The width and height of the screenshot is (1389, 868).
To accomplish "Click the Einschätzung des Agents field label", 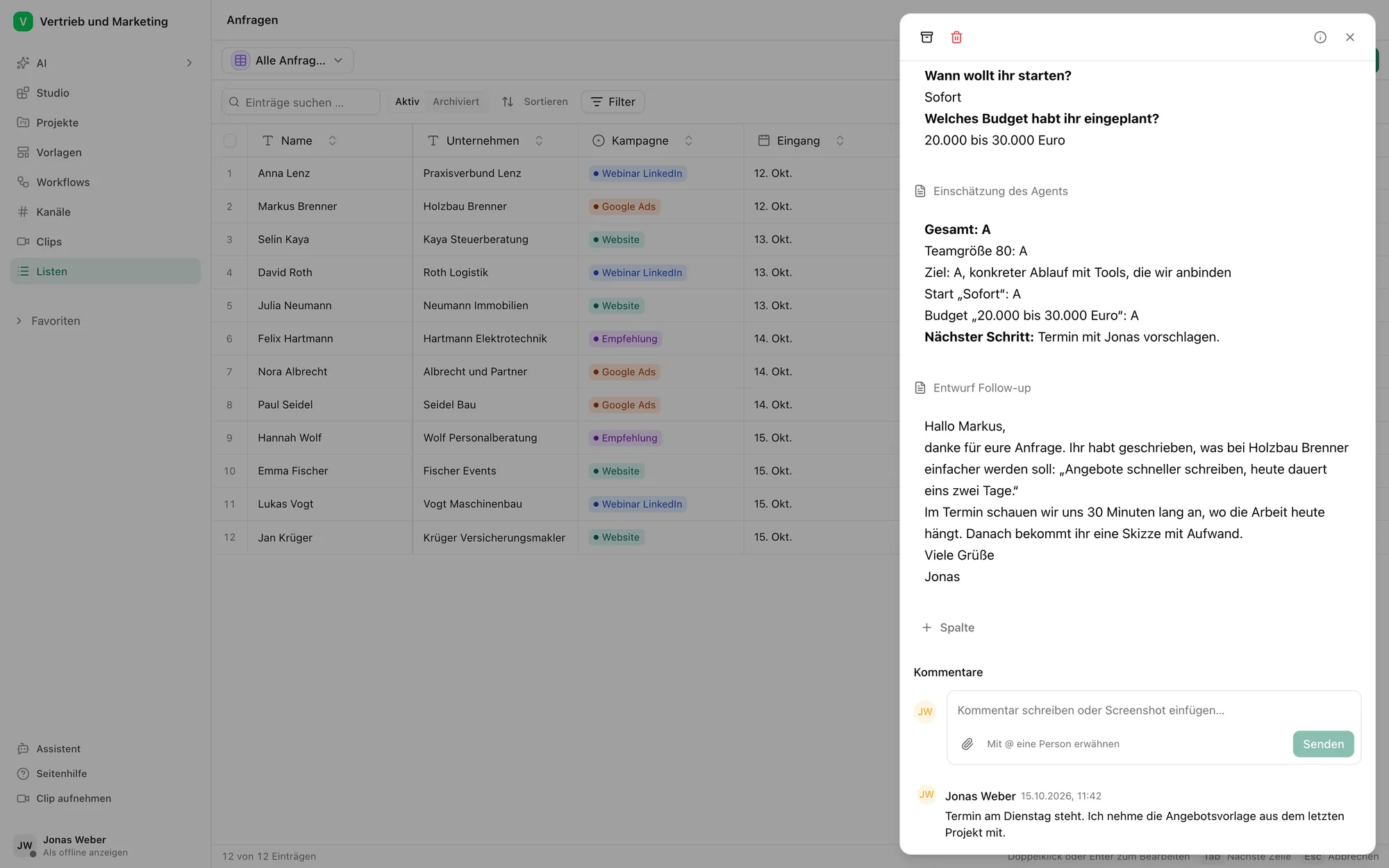I will click(1000, 191).
